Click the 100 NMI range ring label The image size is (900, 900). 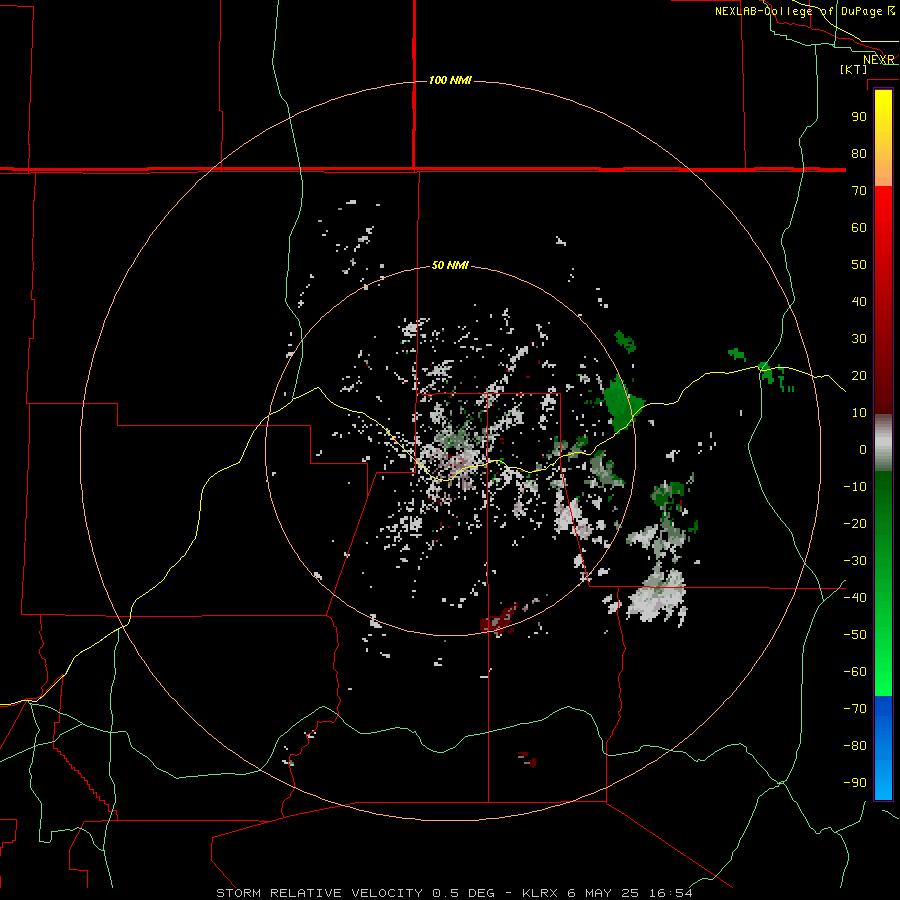click(x=450, y=80)
